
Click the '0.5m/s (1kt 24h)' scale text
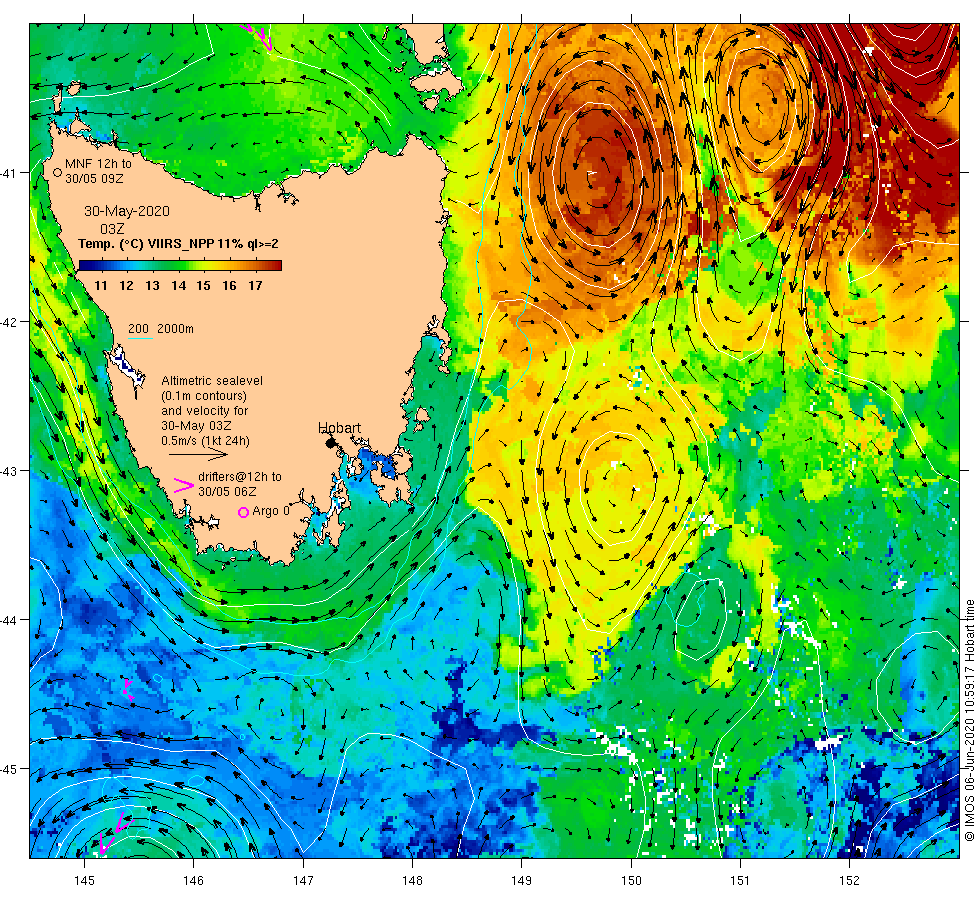(206, 441)
